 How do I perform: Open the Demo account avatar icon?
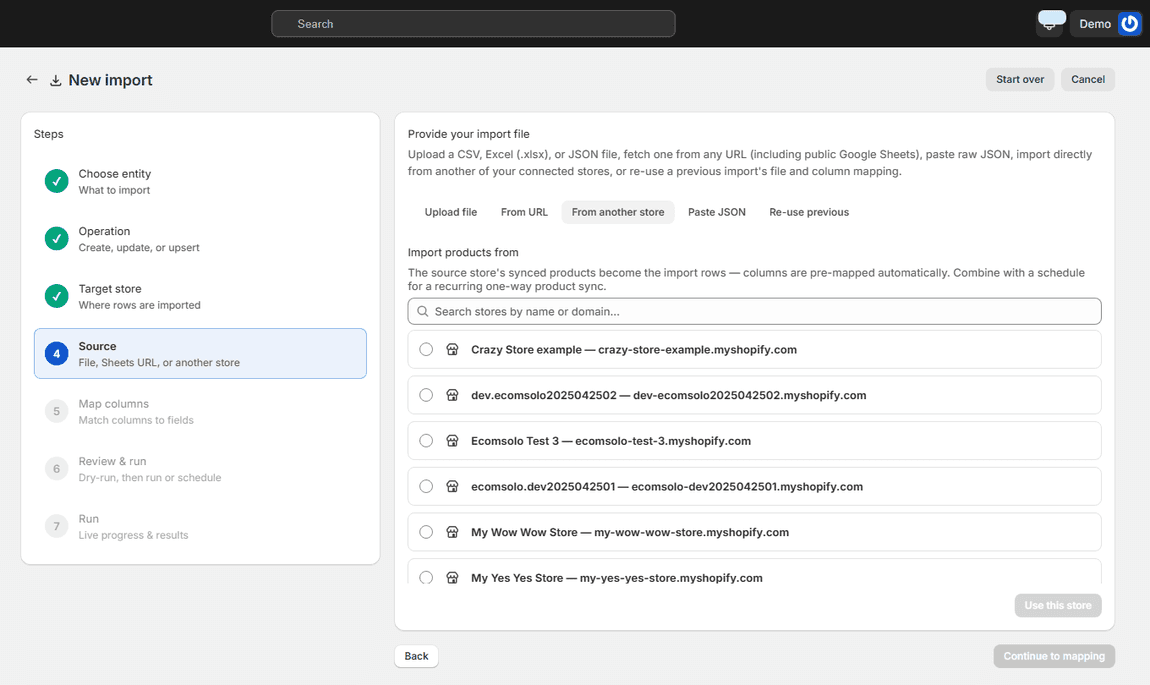coord(1129,23)
